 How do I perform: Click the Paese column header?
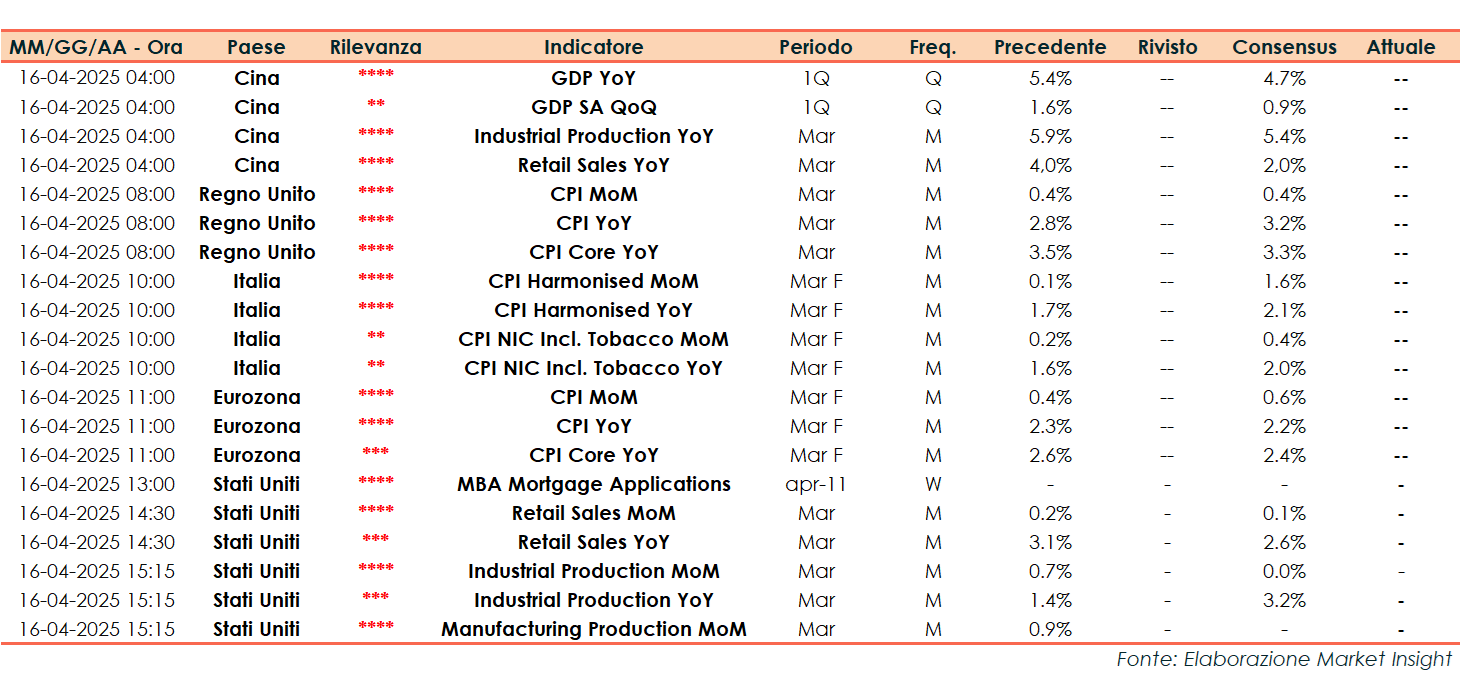click(256, 47)
